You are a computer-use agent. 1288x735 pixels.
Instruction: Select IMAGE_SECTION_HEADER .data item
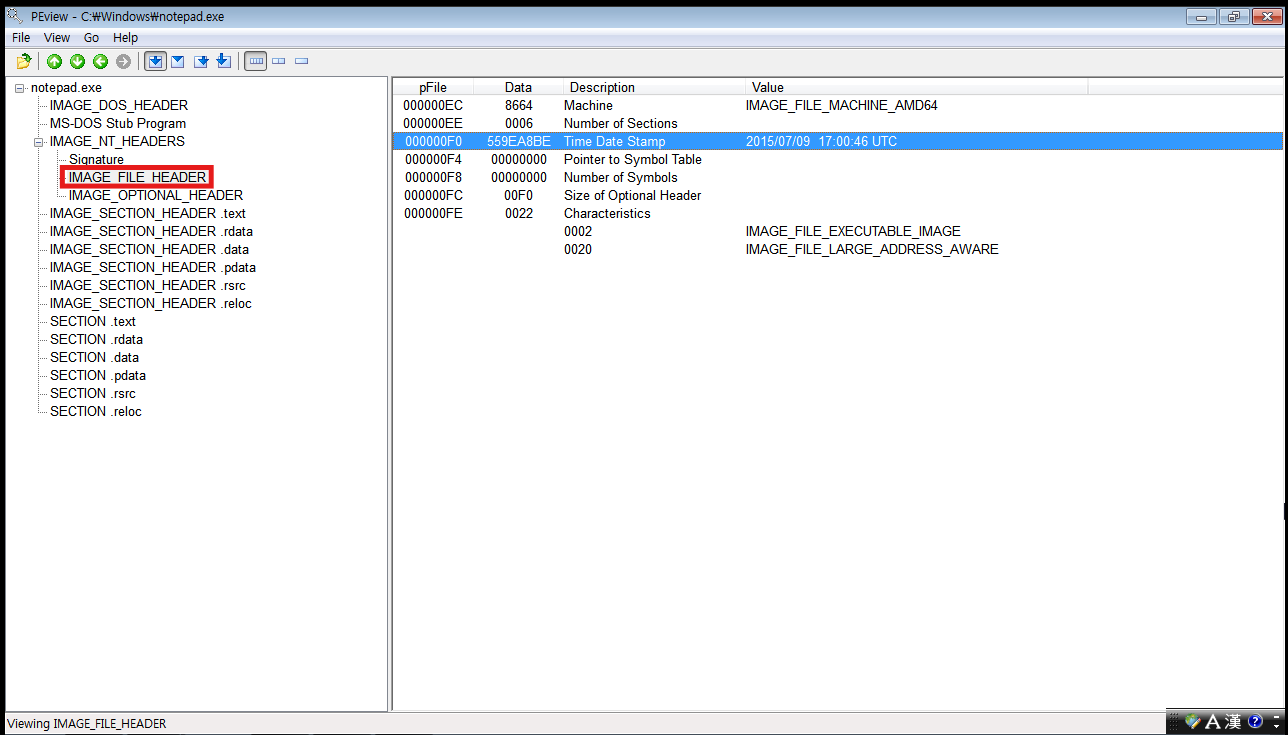click(x=150, y=249)
